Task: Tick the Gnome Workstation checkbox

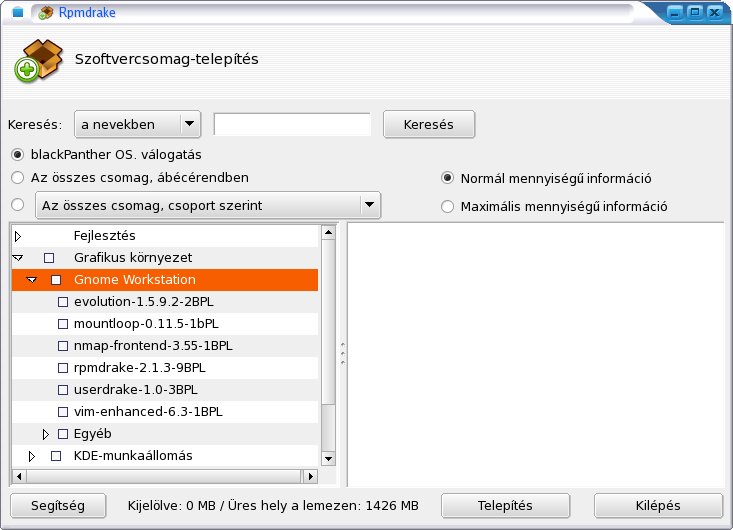Action: (x=56, y=280)
